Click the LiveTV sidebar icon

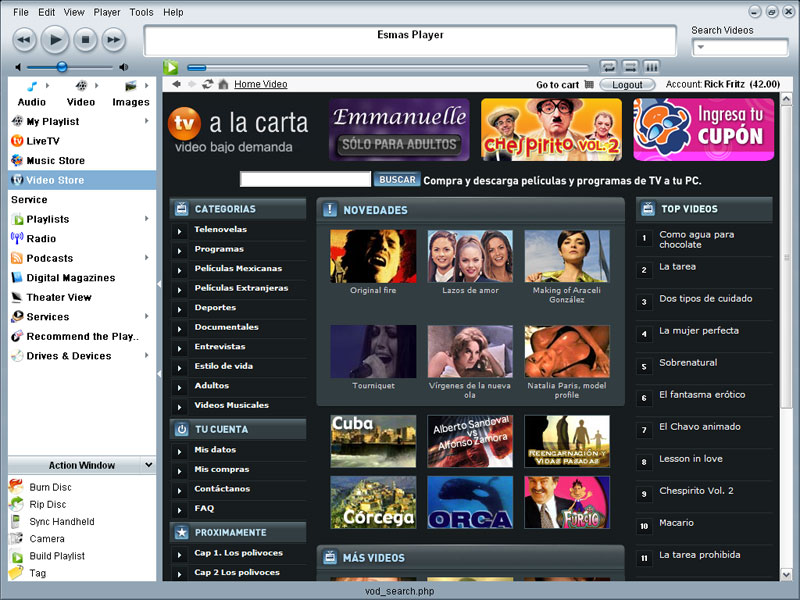tap(17, 141)
